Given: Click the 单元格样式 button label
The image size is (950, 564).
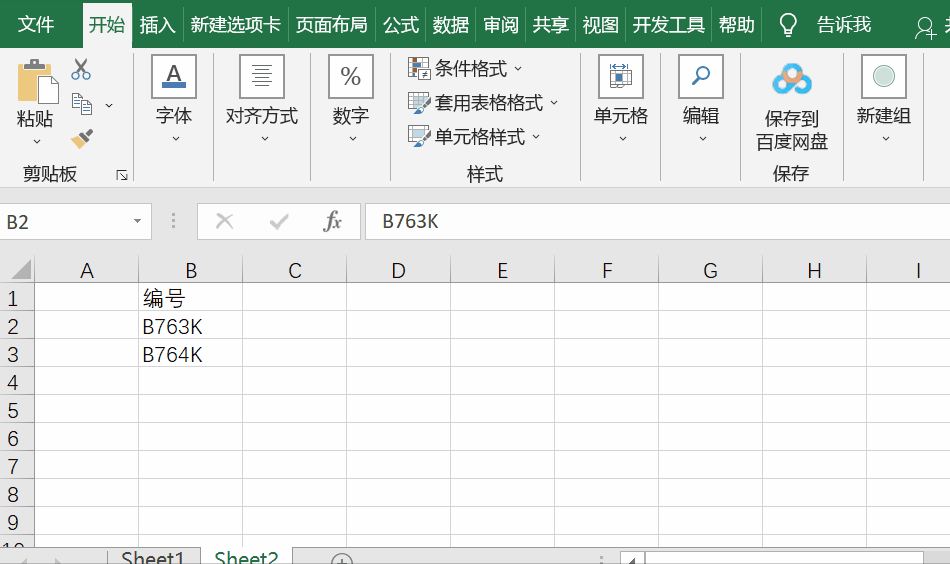Looking at the screenshot, I should click(x=480, y=136).
